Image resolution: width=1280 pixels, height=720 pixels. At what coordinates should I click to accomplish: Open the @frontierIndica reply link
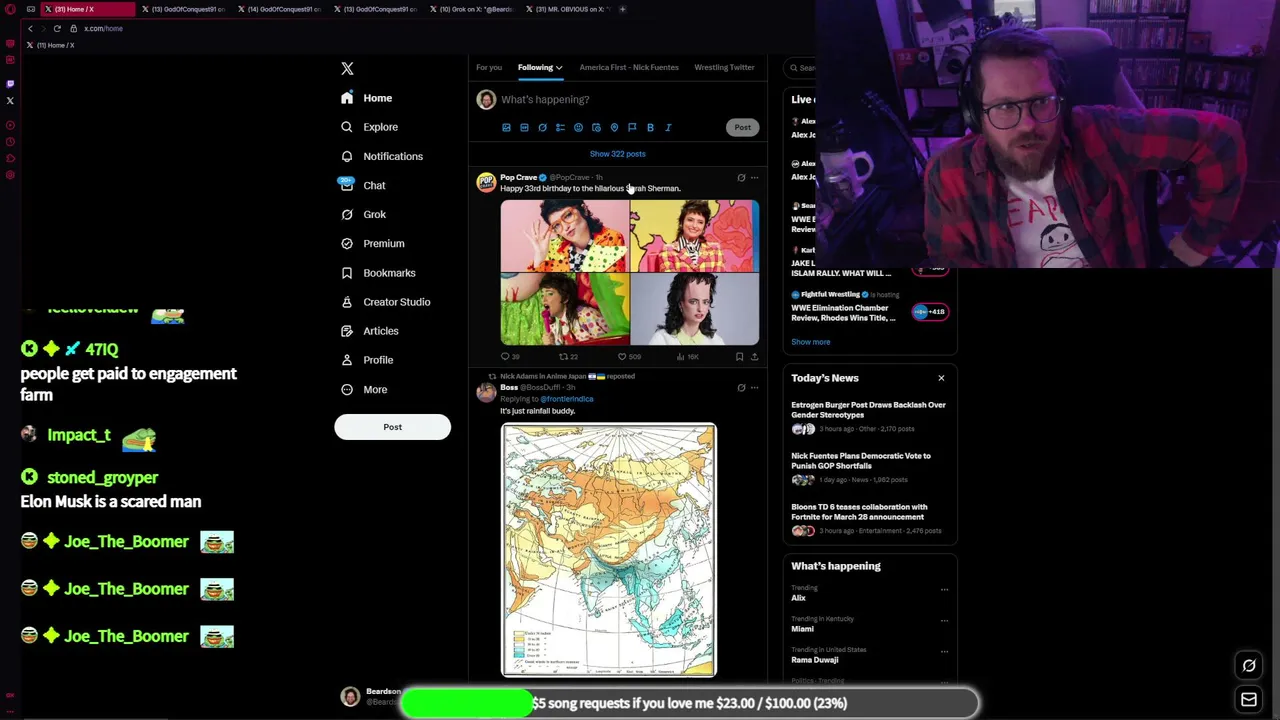[x=567, y=399]
